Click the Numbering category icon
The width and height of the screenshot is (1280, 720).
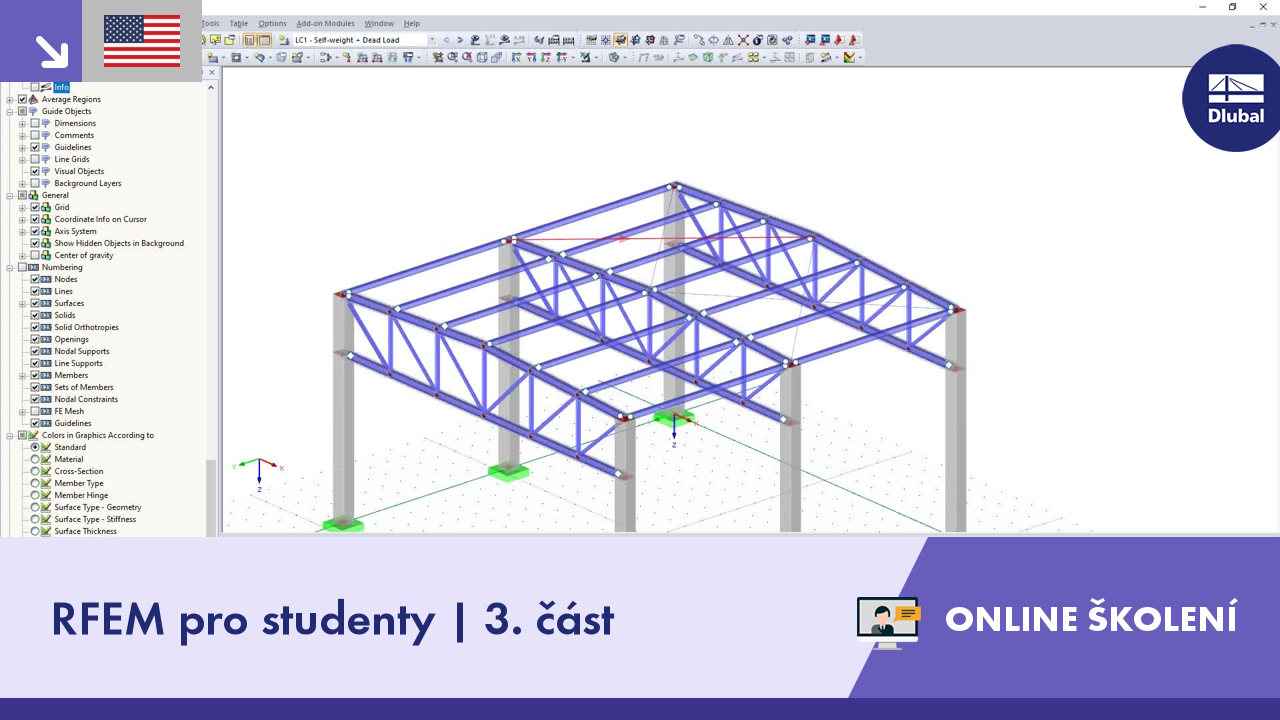pyautogui.click(x=34, y=267)
